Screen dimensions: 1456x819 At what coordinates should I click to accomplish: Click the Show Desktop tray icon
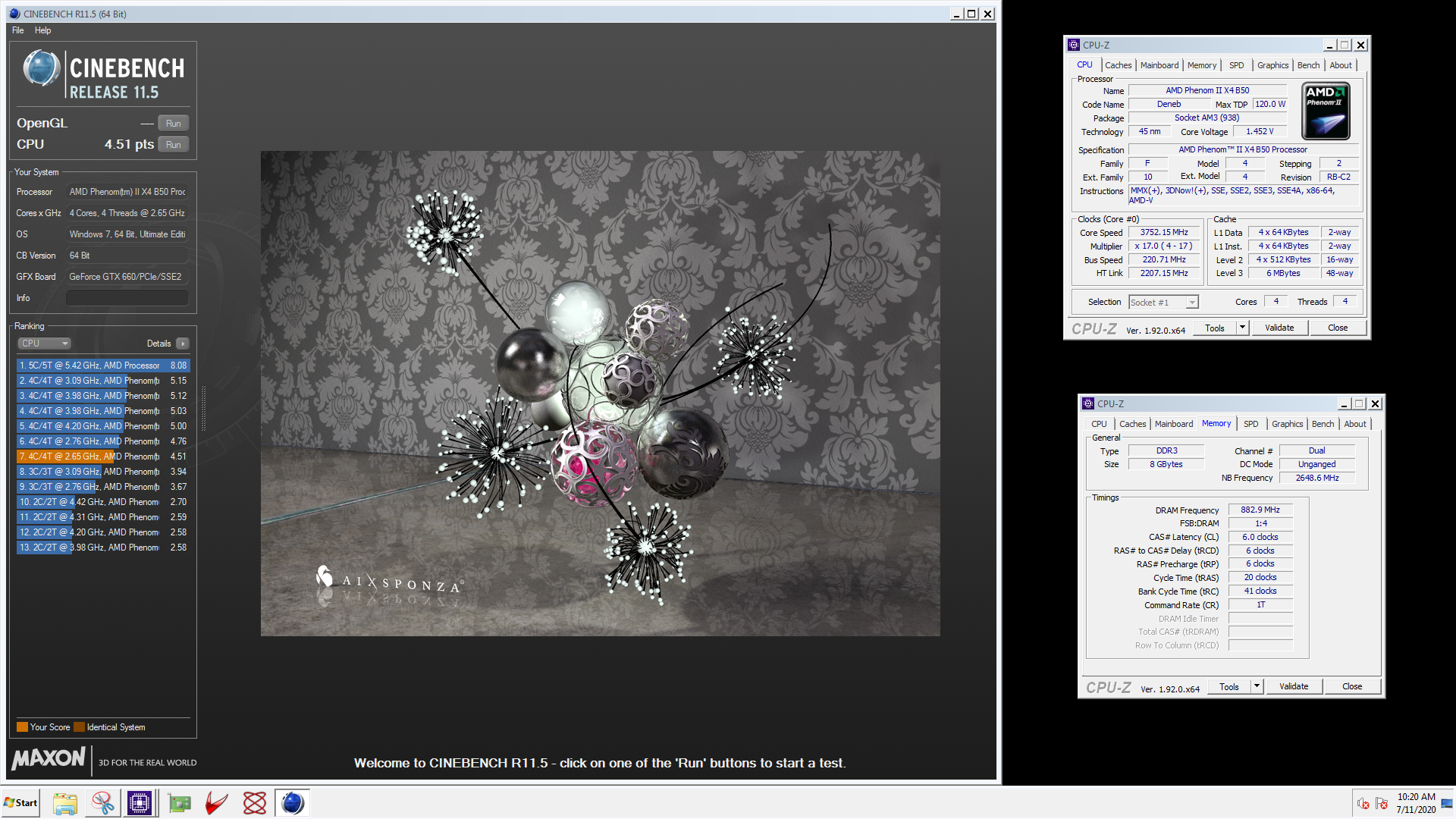click(1447, 803)
